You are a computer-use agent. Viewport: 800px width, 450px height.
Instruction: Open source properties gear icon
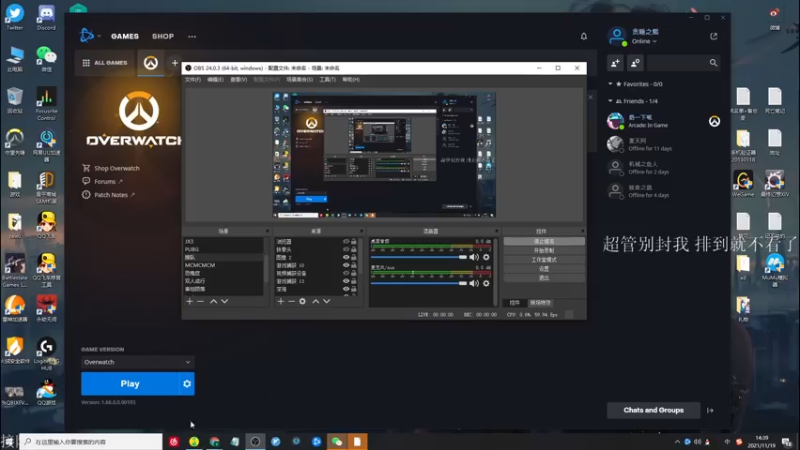click(x=303, y=302)
